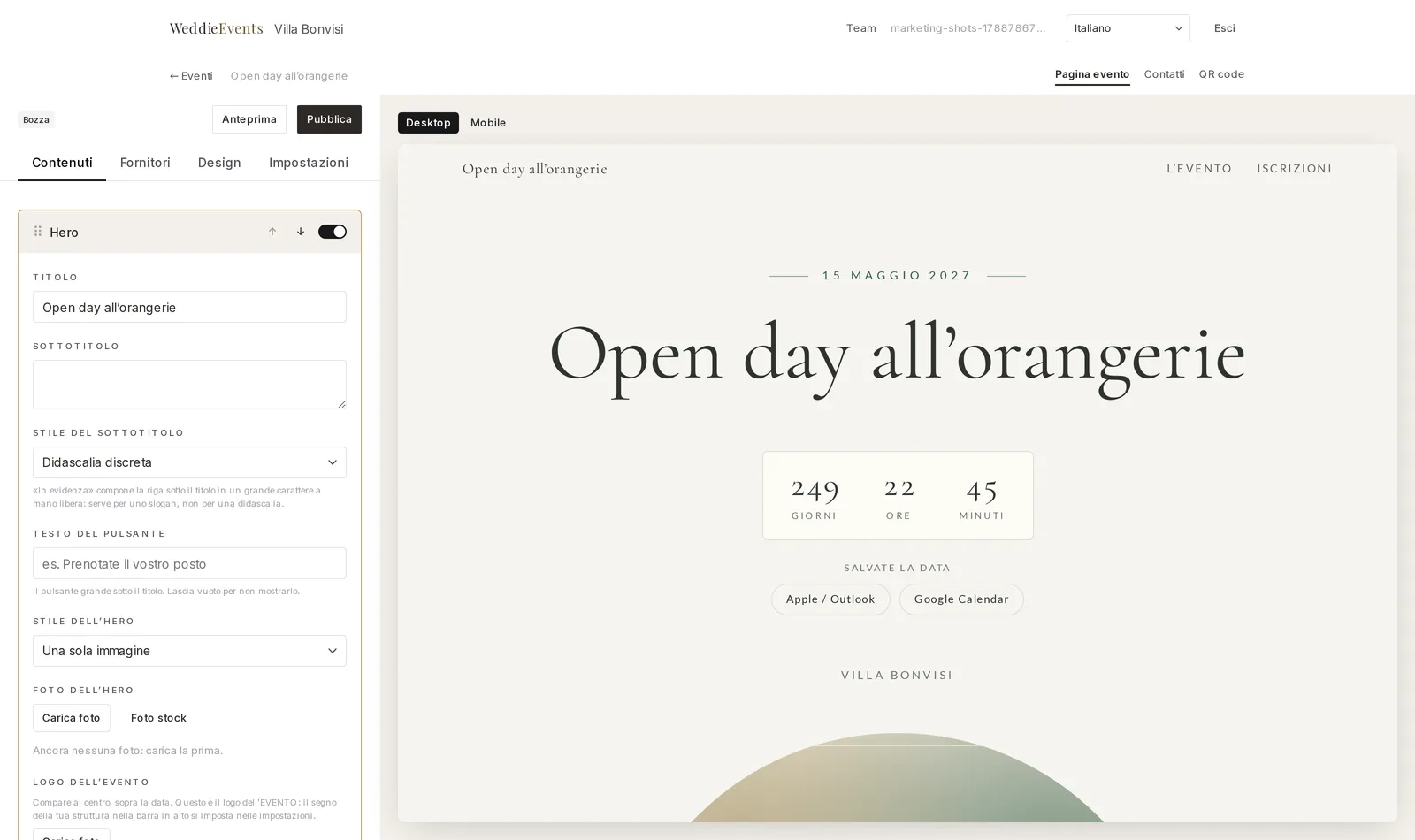Click Carica foto for the hero photo
This screenshot has height=840, width=1415.
point(72,718)
